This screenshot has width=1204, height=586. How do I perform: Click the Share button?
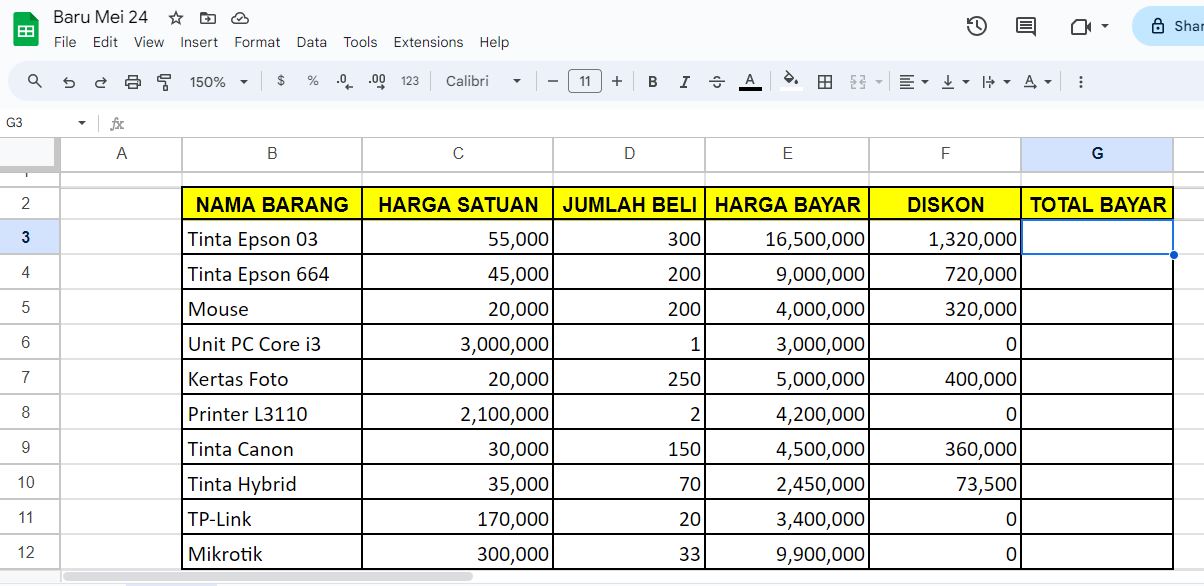1172,26
